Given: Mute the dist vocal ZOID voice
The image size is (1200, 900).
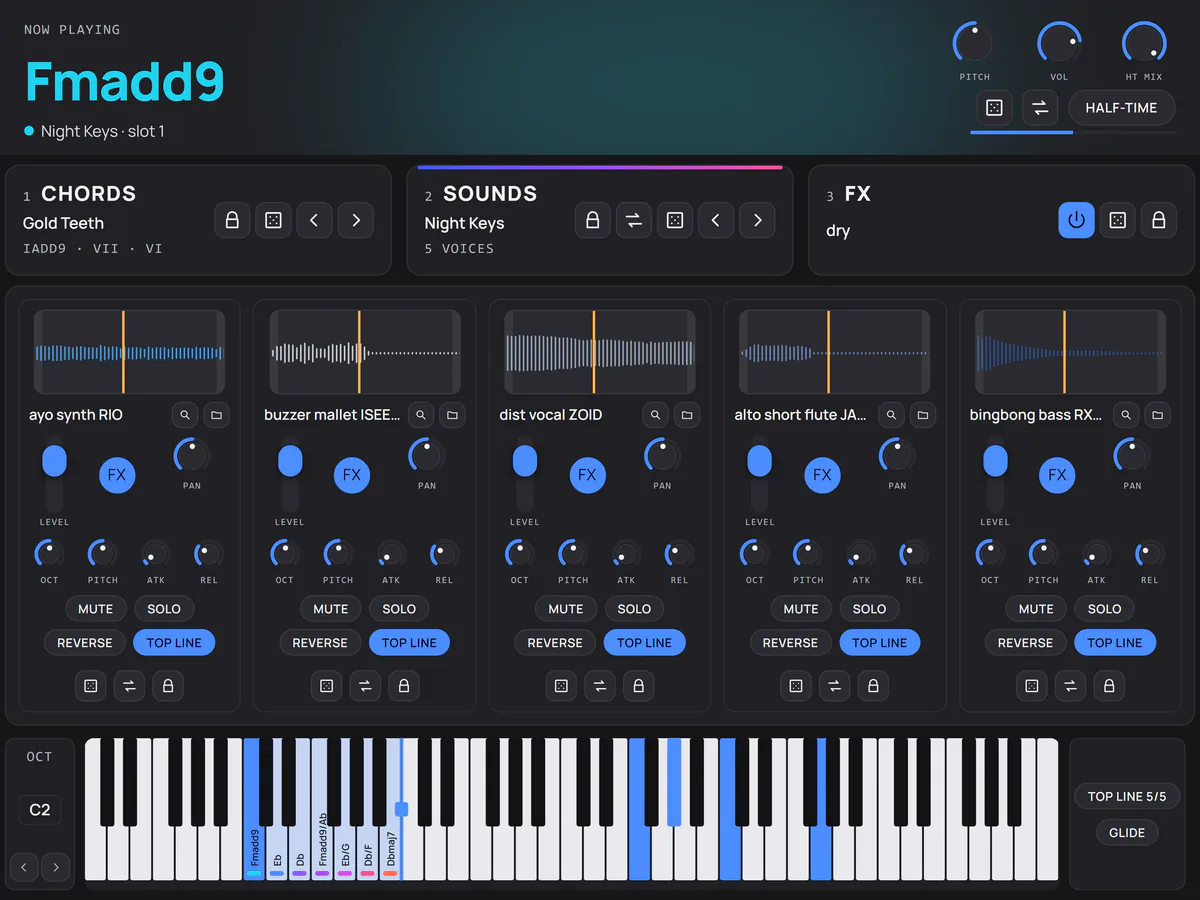Looking at the screenshot, I should (566, 609).
